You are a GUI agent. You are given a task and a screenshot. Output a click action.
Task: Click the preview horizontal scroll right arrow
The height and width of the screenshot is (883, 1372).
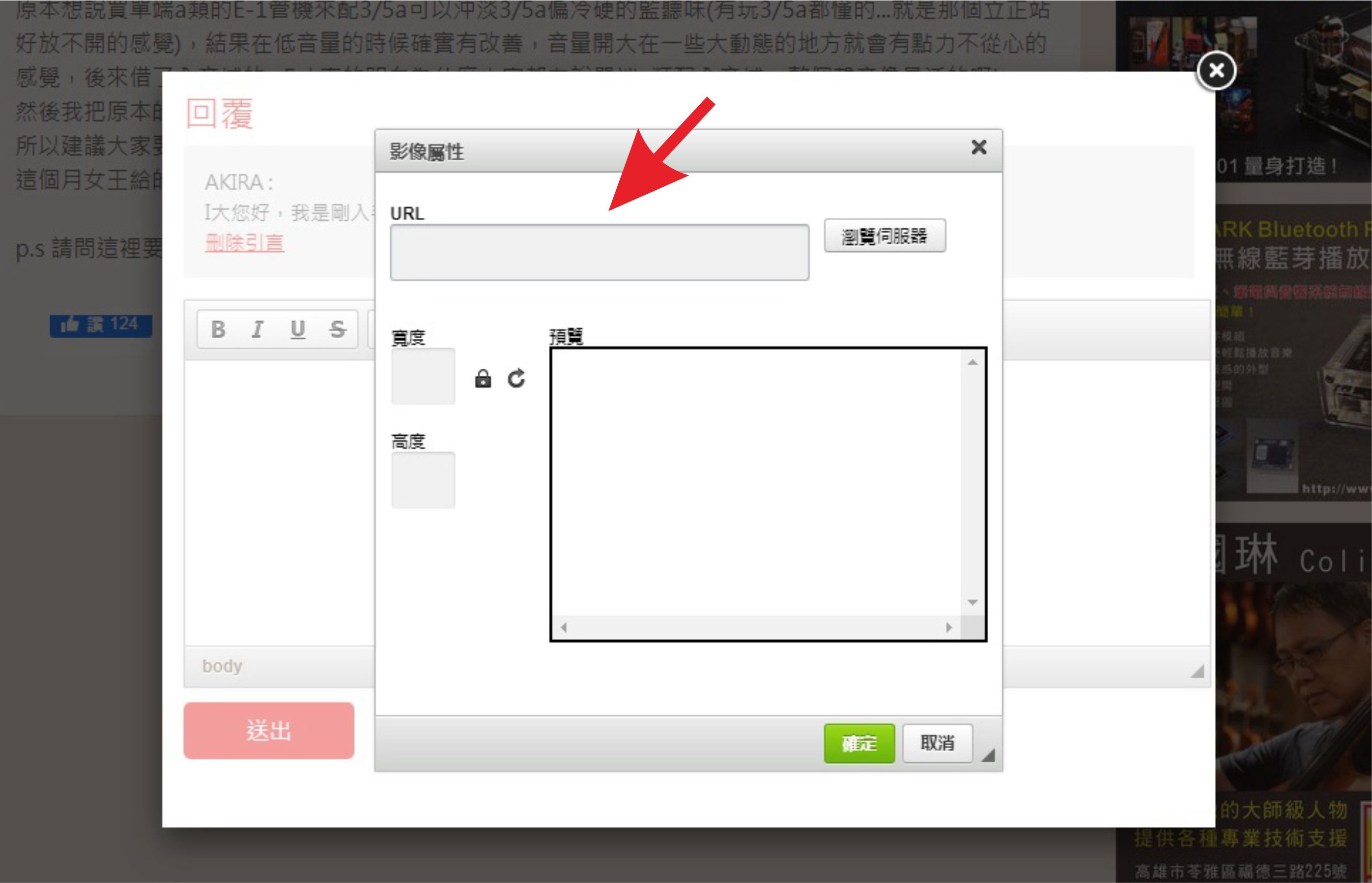949,627
